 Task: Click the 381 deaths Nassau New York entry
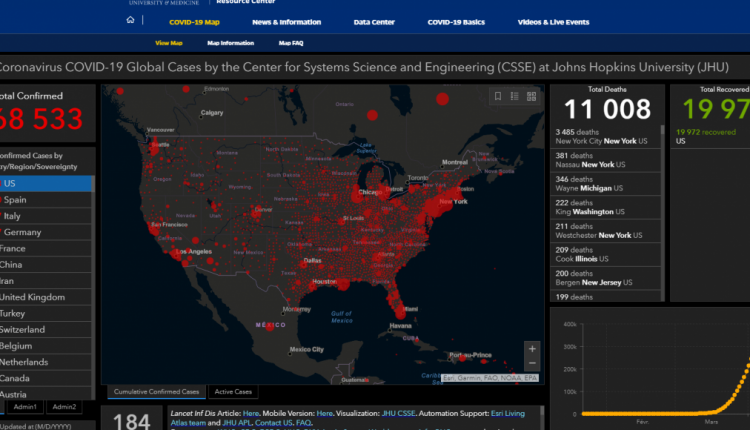(x=606, y=160)
